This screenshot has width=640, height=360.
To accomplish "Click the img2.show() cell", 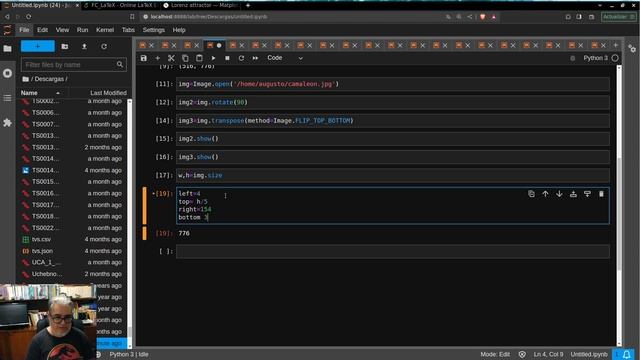I will [x=393, y=139].
